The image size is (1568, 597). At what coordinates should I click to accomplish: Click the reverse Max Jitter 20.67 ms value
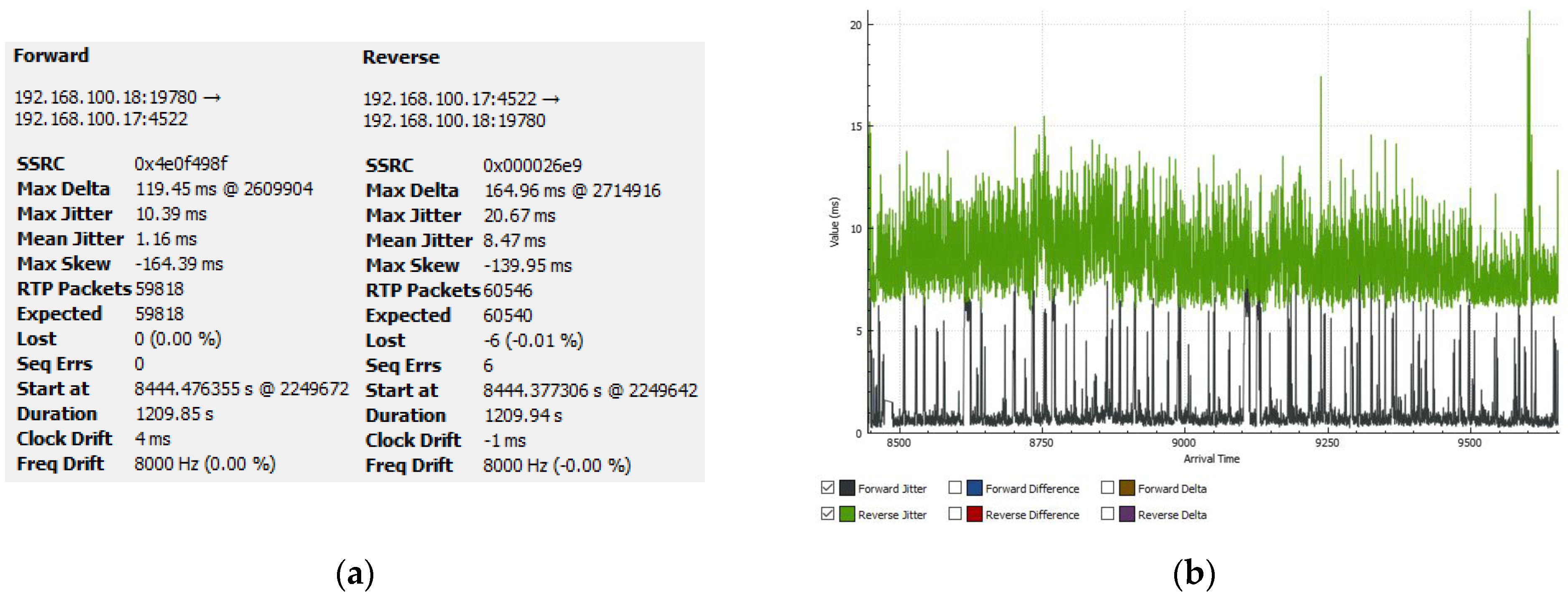pyautogui.click(x=519, y=216)
